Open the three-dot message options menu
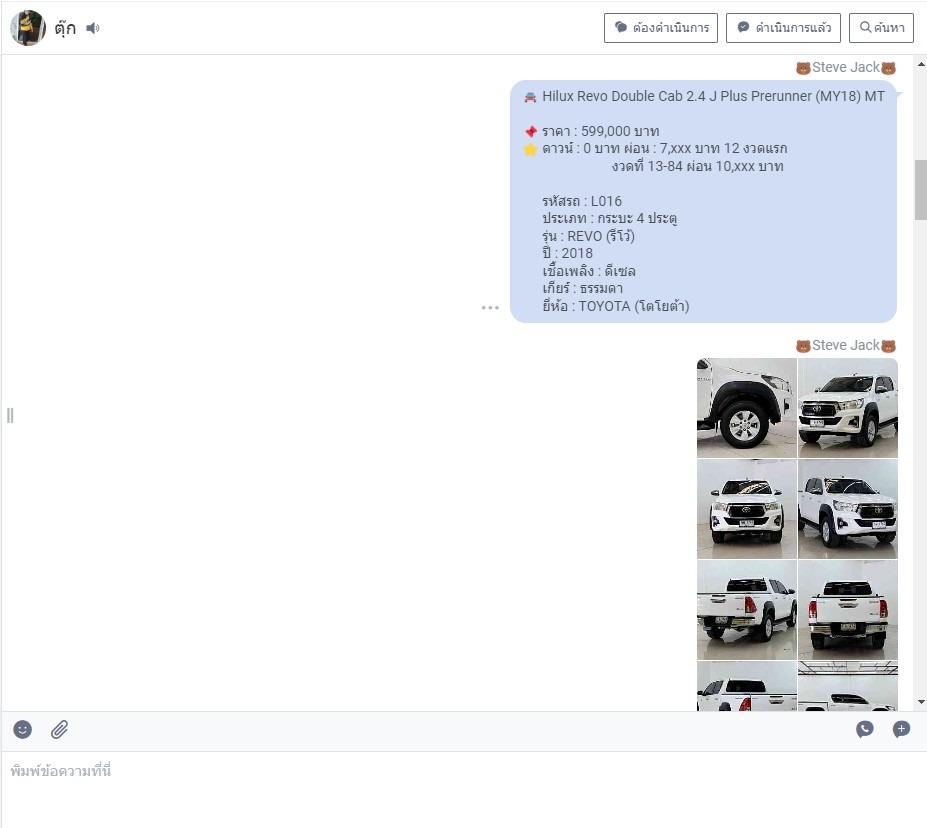 pos(490,307)
